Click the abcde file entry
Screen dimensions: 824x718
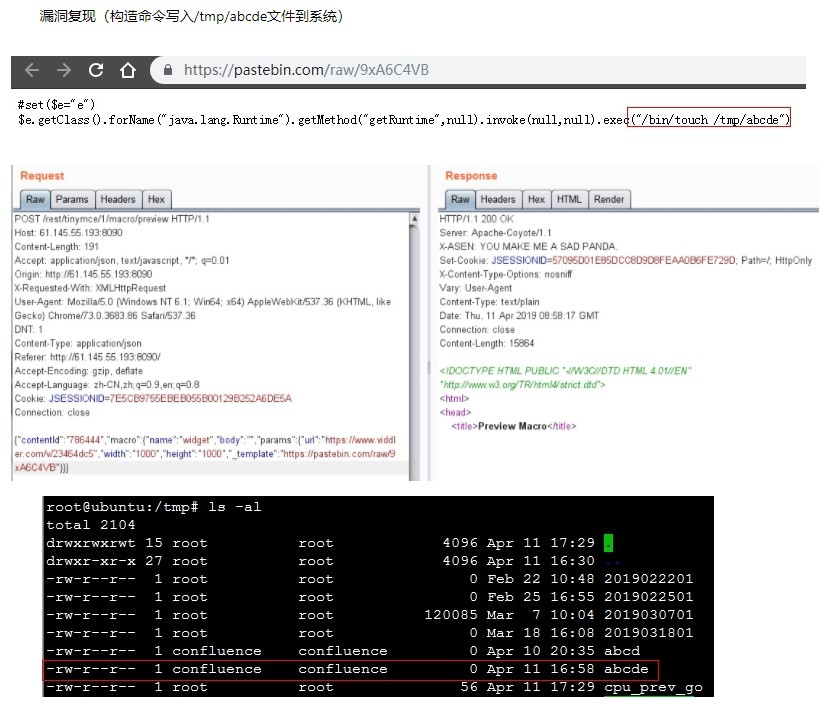pyautogui.click(x=626, y=669)
